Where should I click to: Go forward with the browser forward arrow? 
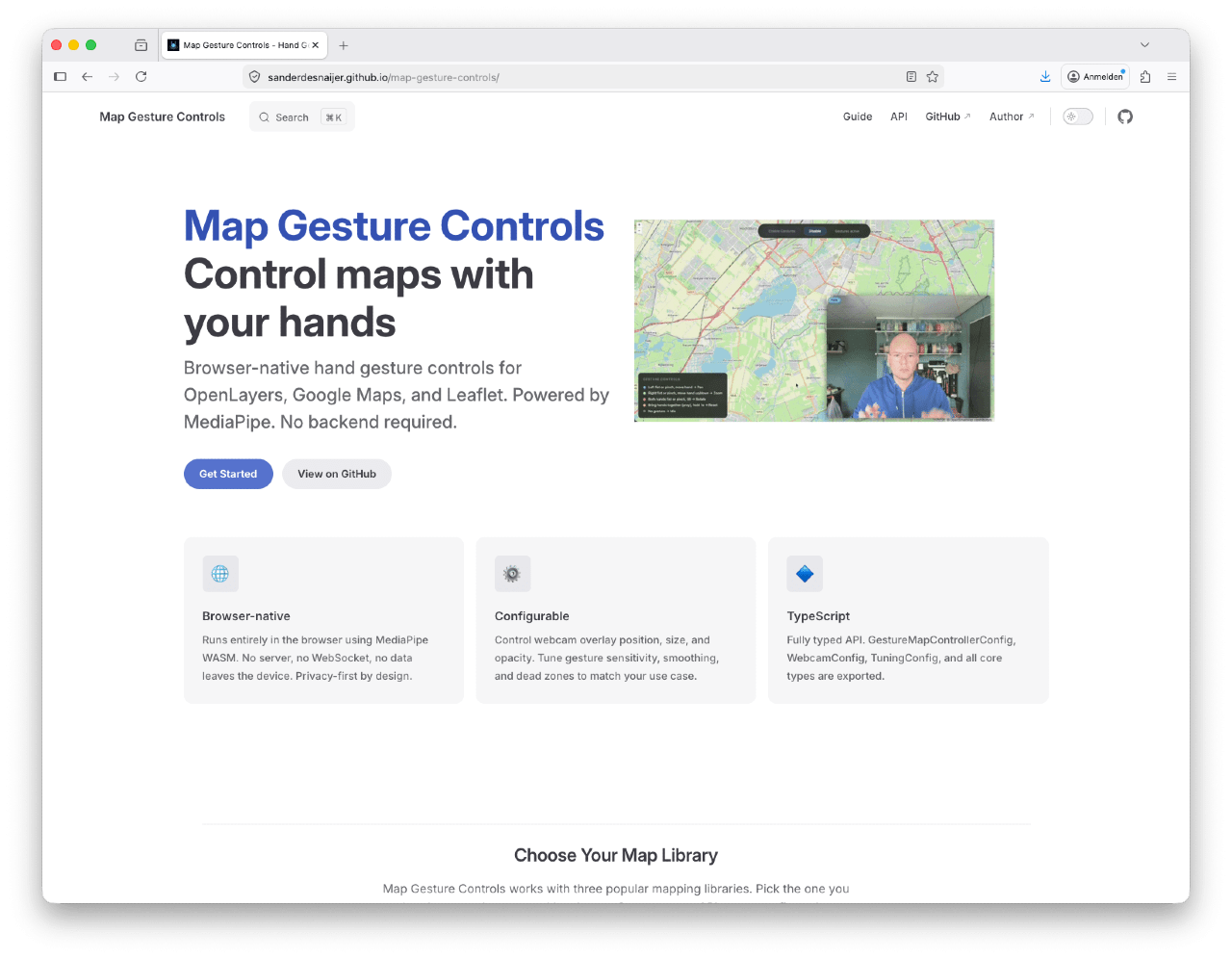click(x=115, y=77)
